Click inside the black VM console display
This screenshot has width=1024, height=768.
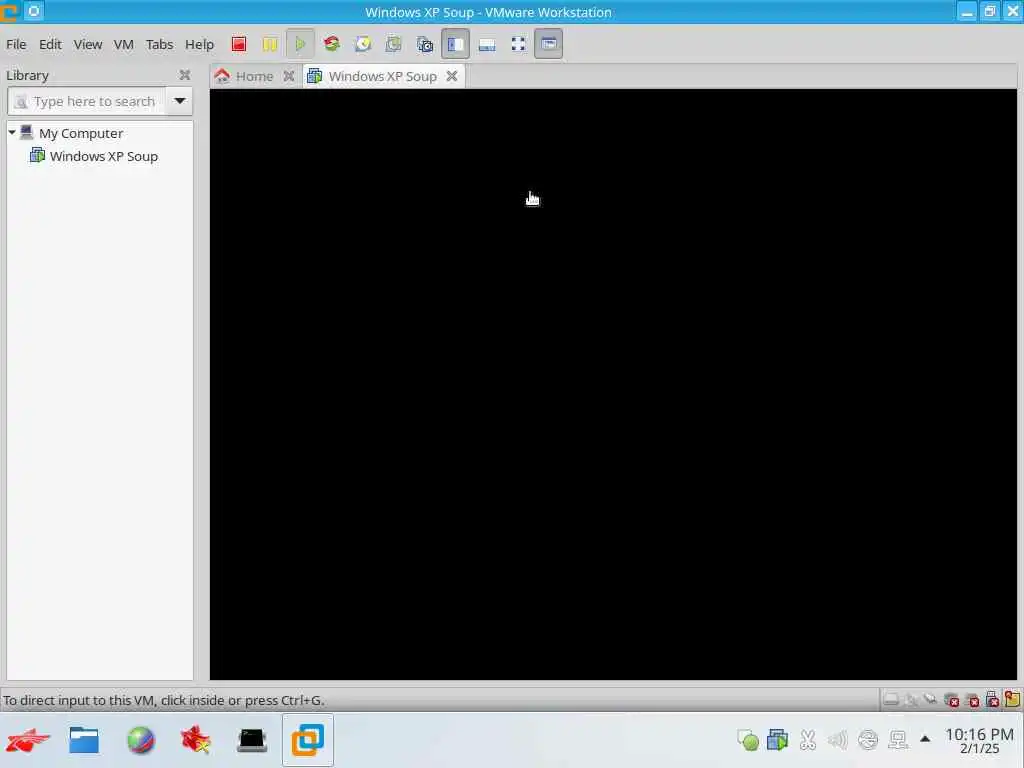613,384
